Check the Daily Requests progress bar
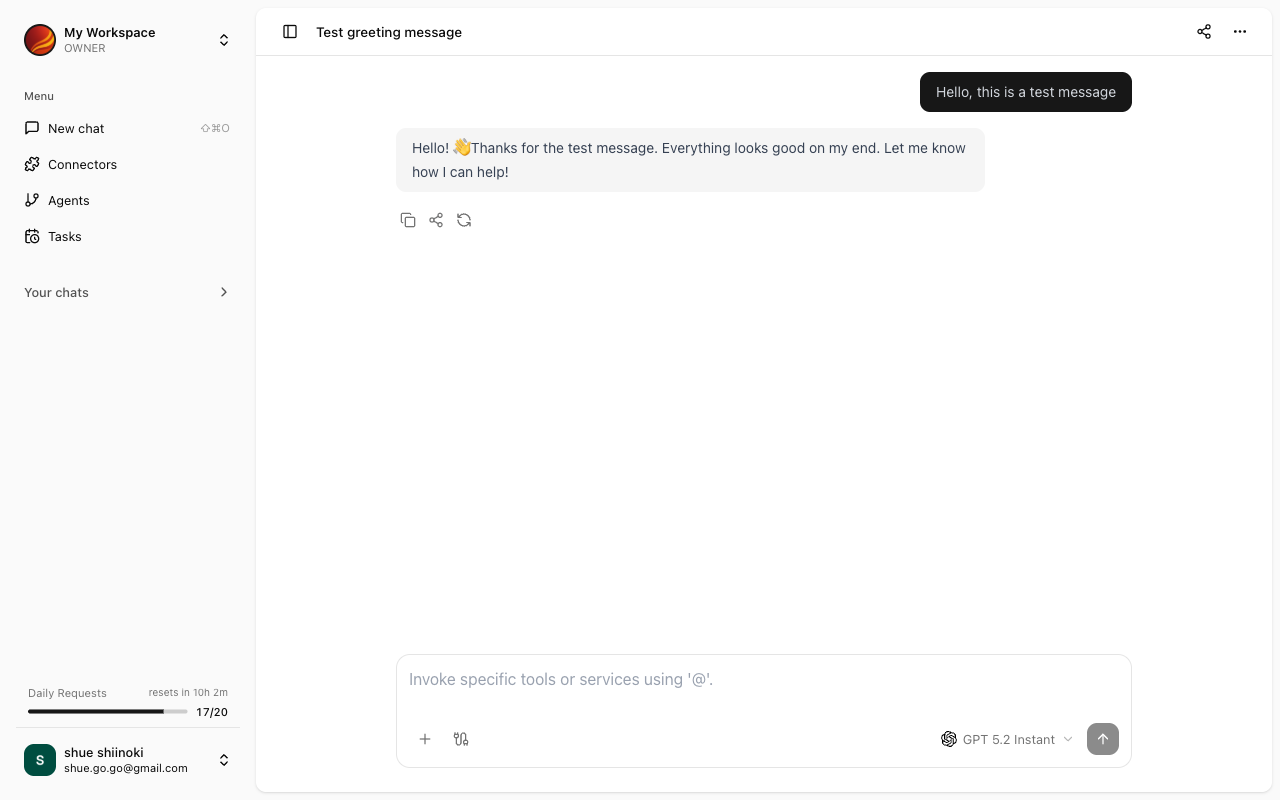Viewport: 1280px width, 800px height. tap(107, 711)
